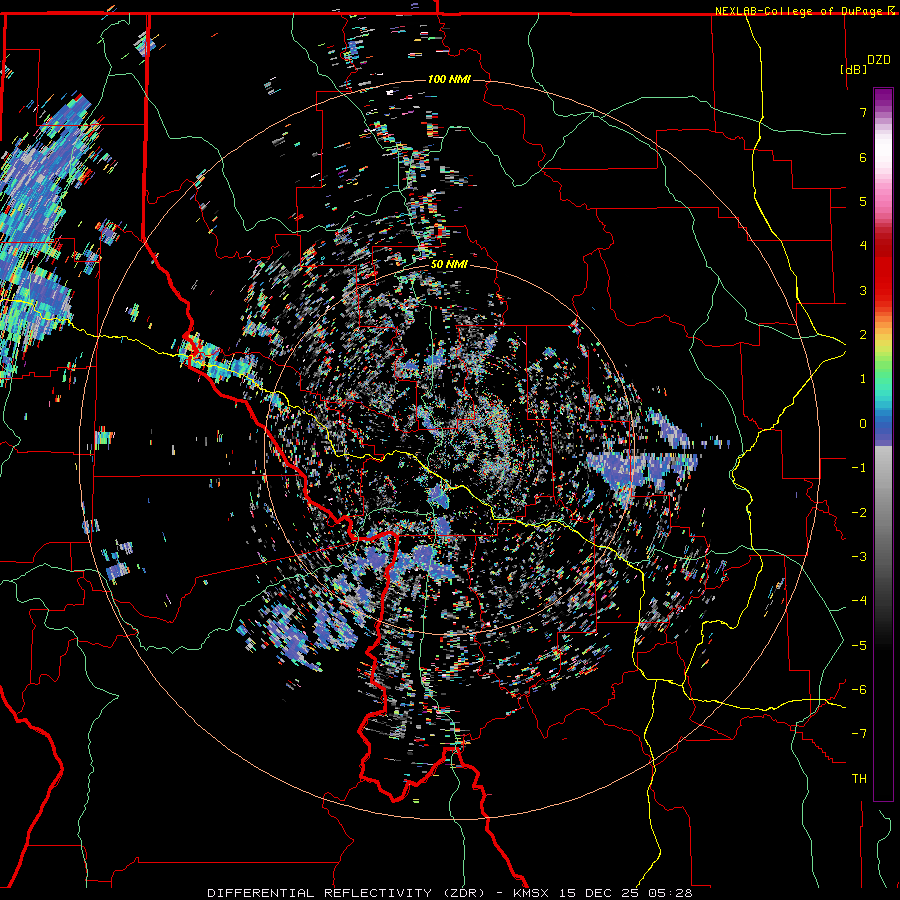Screen dimensions: 900x900
Task: Click the [dB] units label
Action: click(854, 69)
